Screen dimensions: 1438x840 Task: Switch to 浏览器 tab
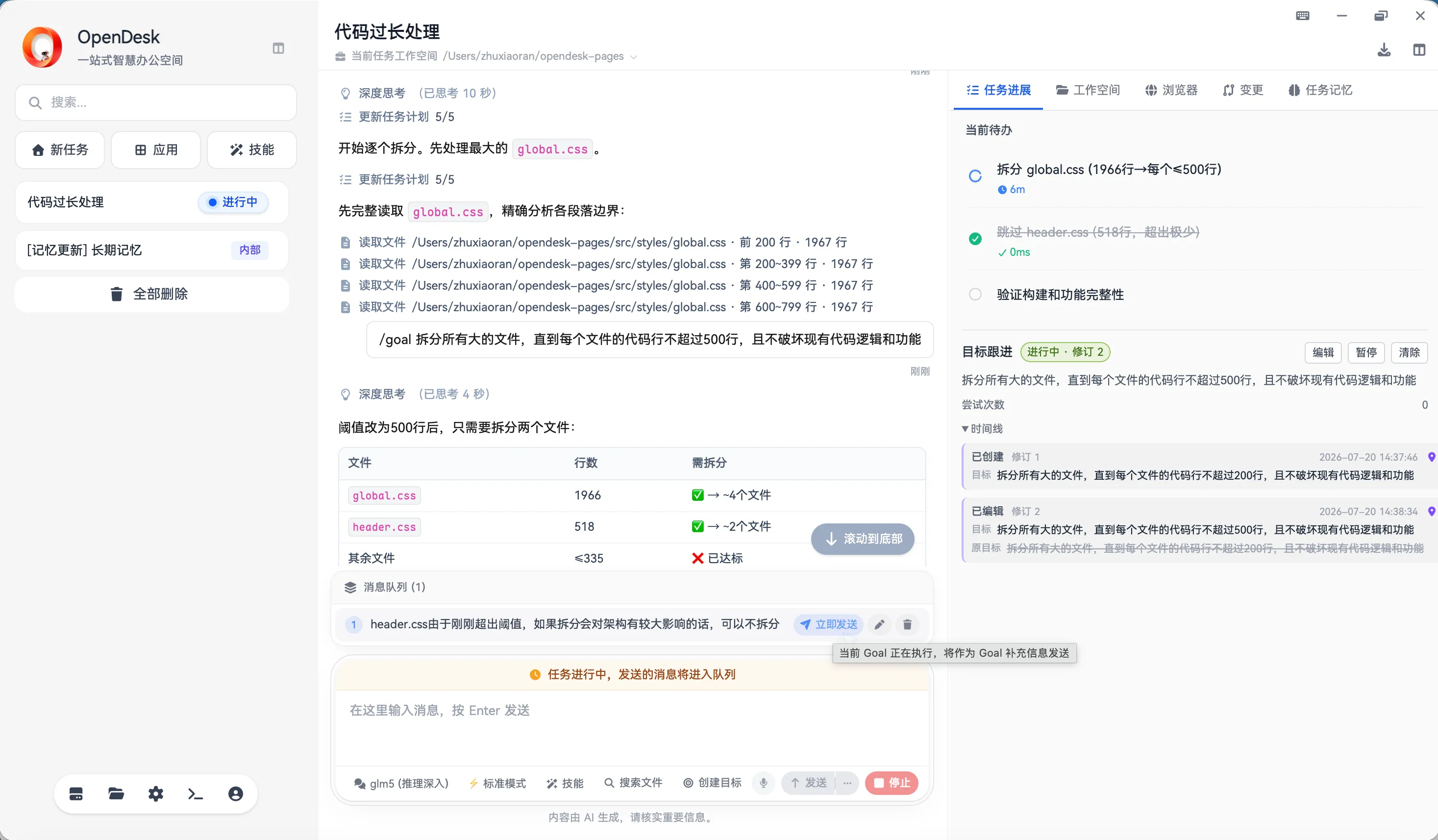point(1171,90)
